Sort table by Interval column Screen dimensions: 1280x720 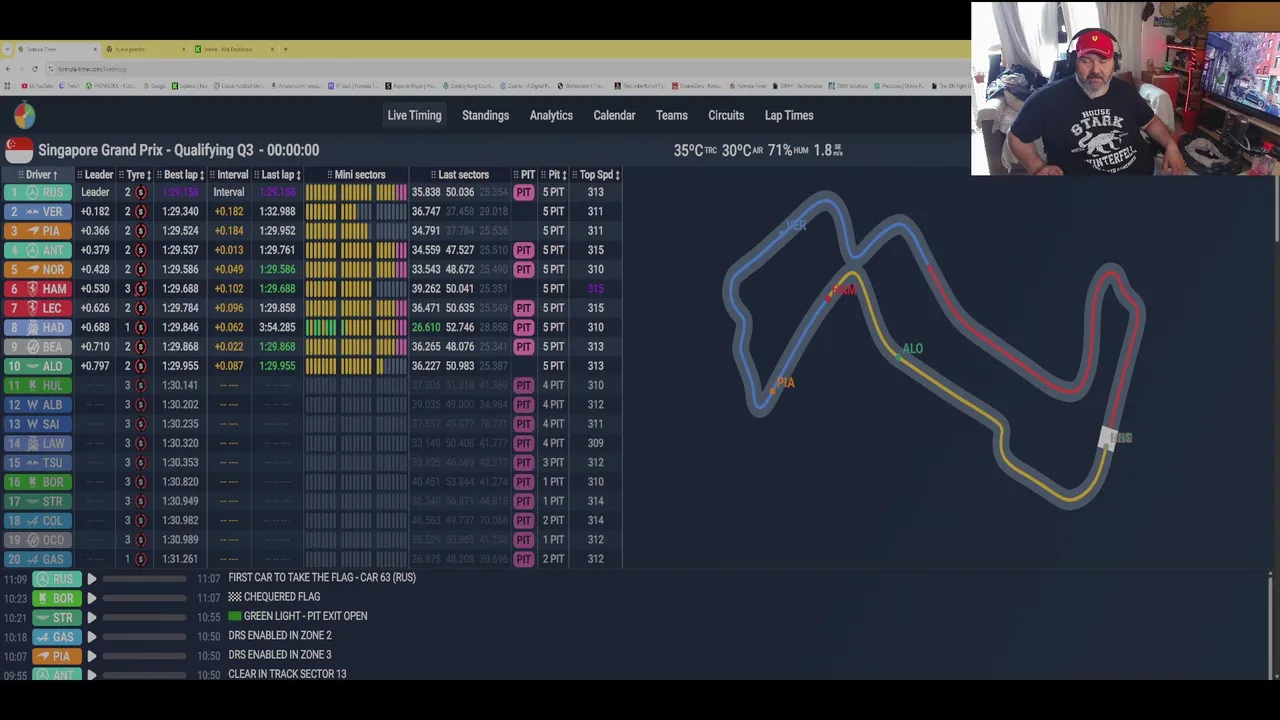(231, 175)
